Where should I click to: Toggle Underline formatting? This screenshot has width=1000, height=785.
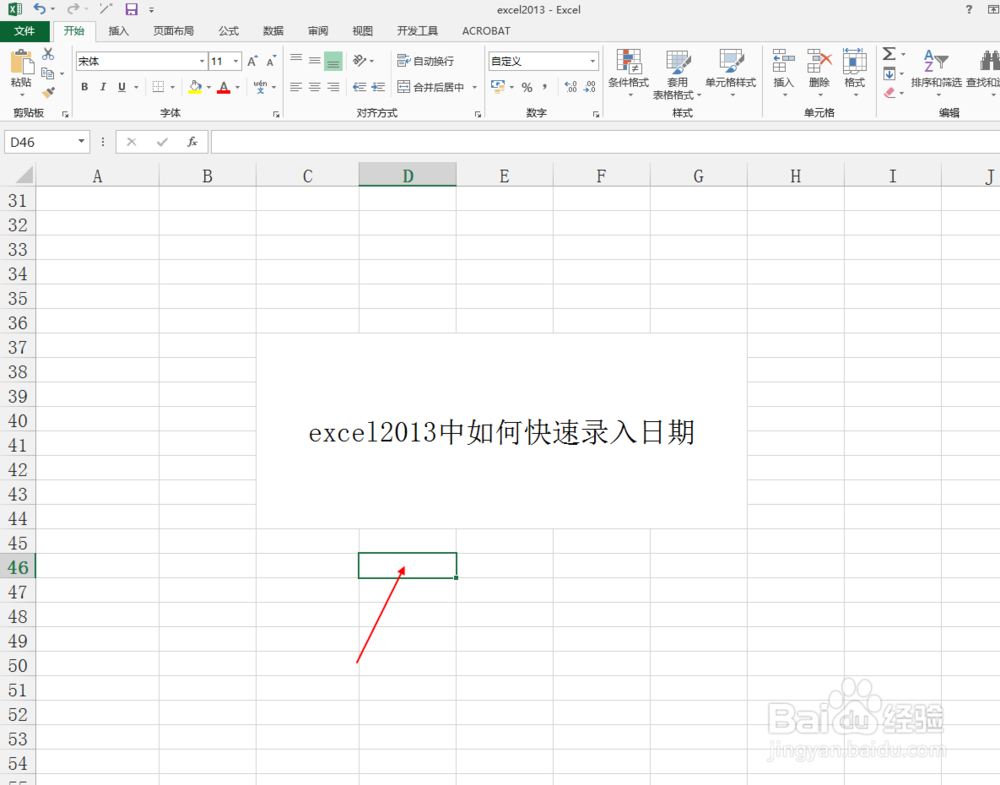(x=122, y=87)
